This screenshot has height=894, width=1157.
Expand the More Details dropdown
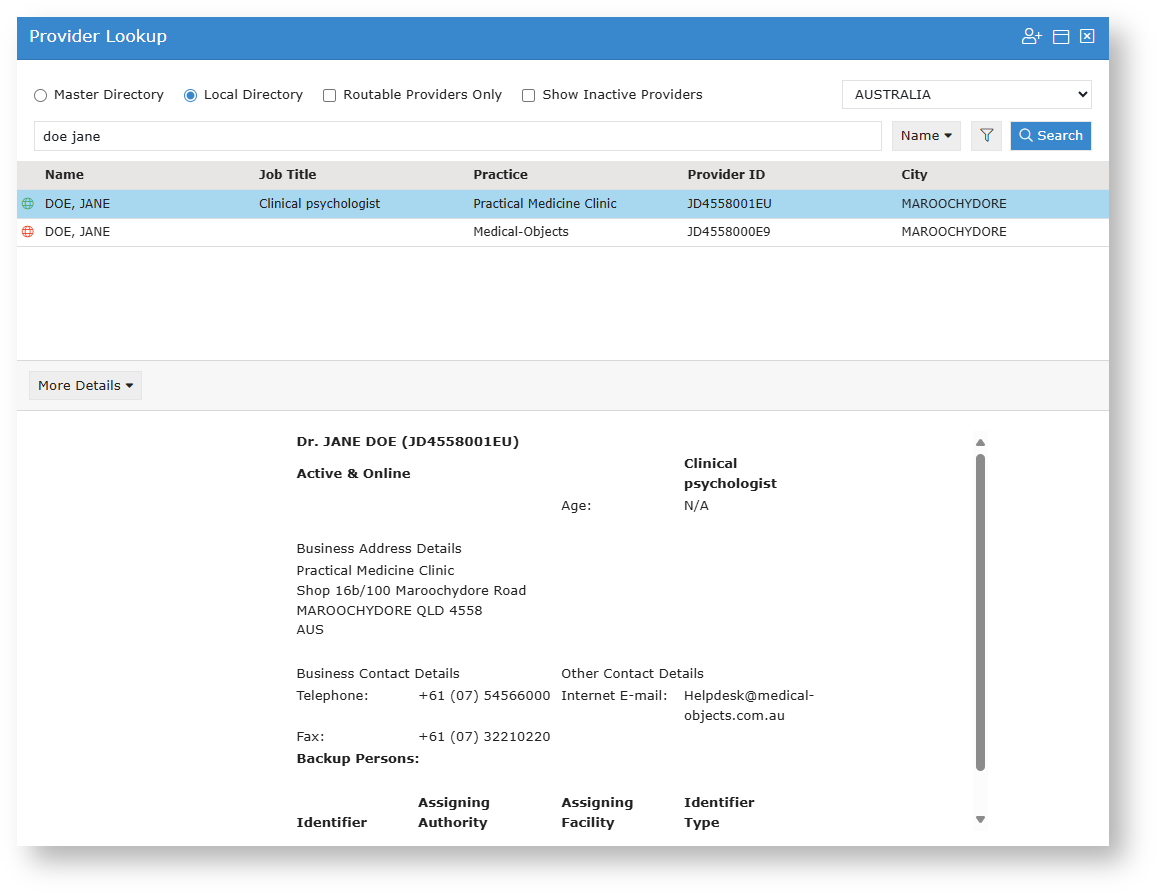click(86, 386)
